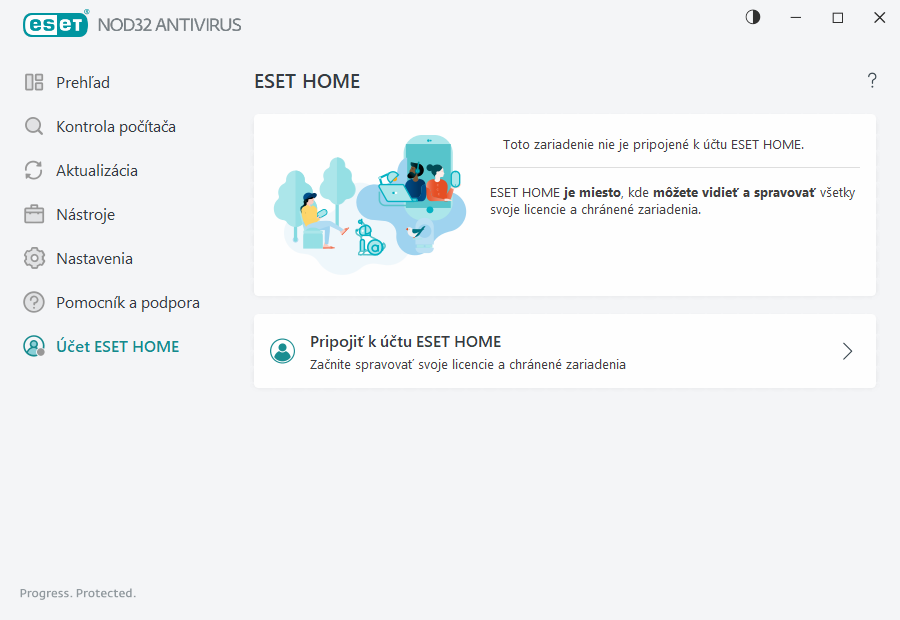The height and width of the screenshot is (620, 900).
Task: Expand the Pripojiť k účtu chevron arrow
Action: click(847, 351)
